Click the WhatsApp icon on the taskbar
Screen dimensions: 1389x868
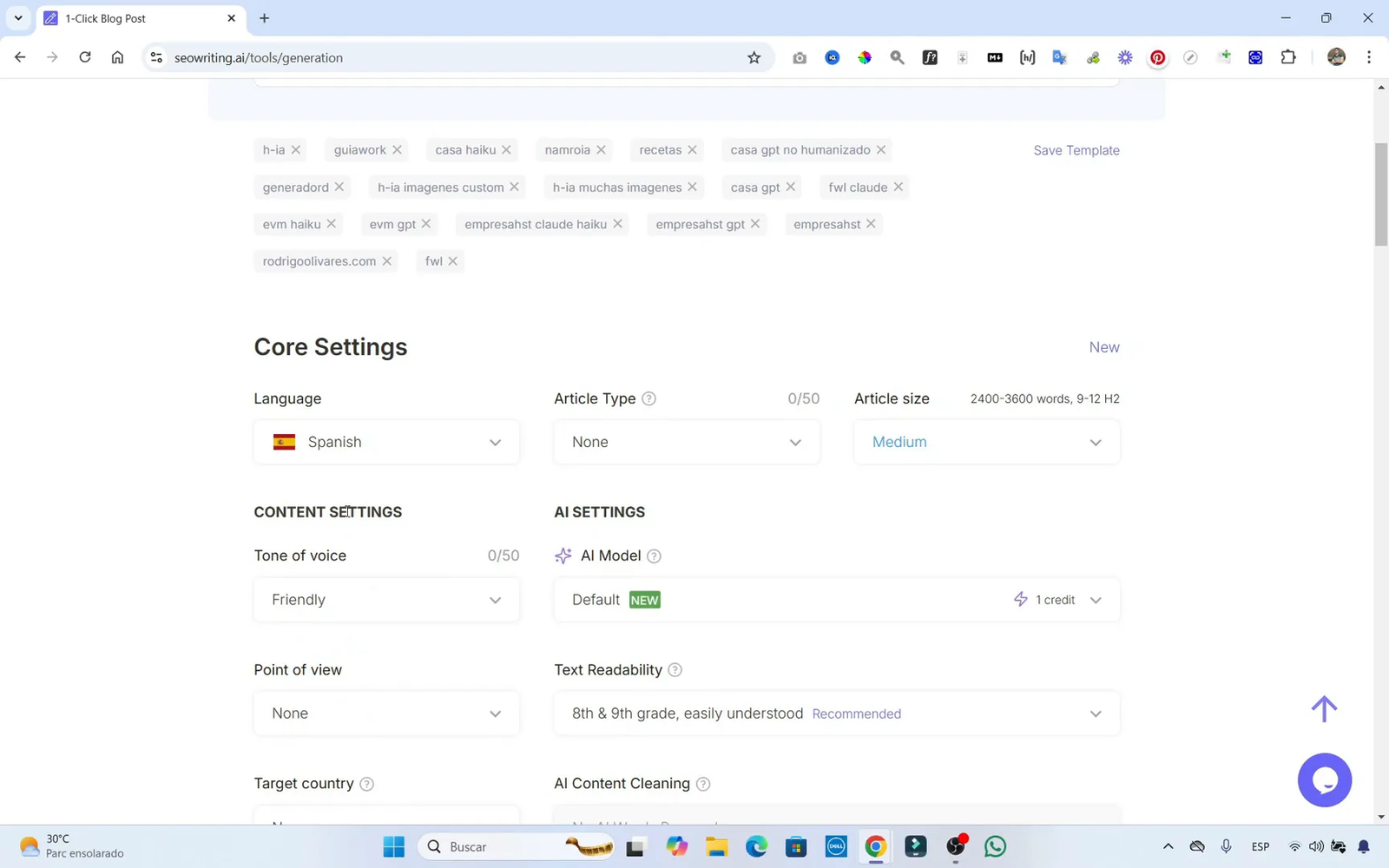coord(995,846)
